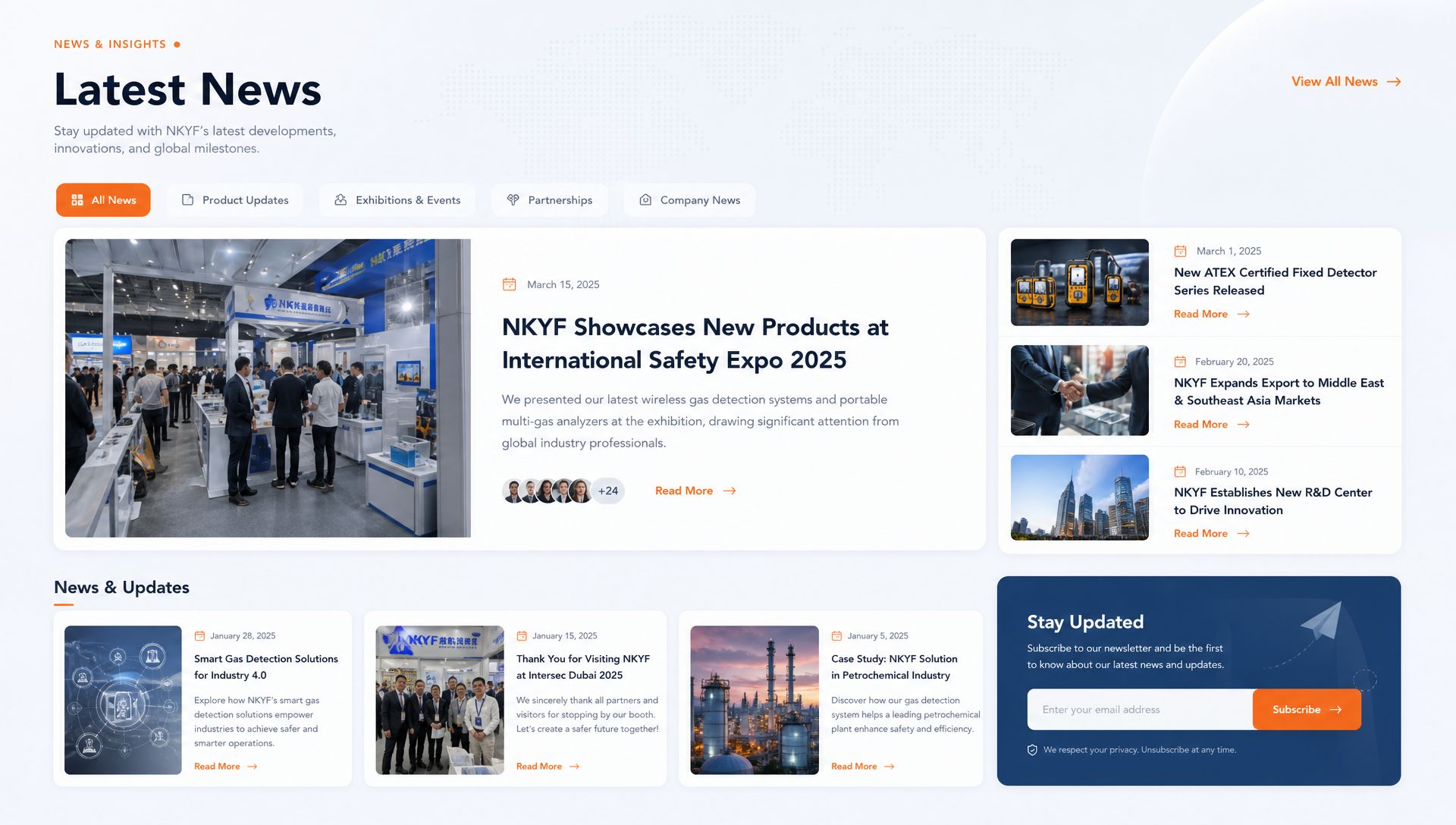Open the skyscrapers R&D Center thumbnail
Screen dimensions: 1456x825
pyautogui.click(x=1080, y=497)
